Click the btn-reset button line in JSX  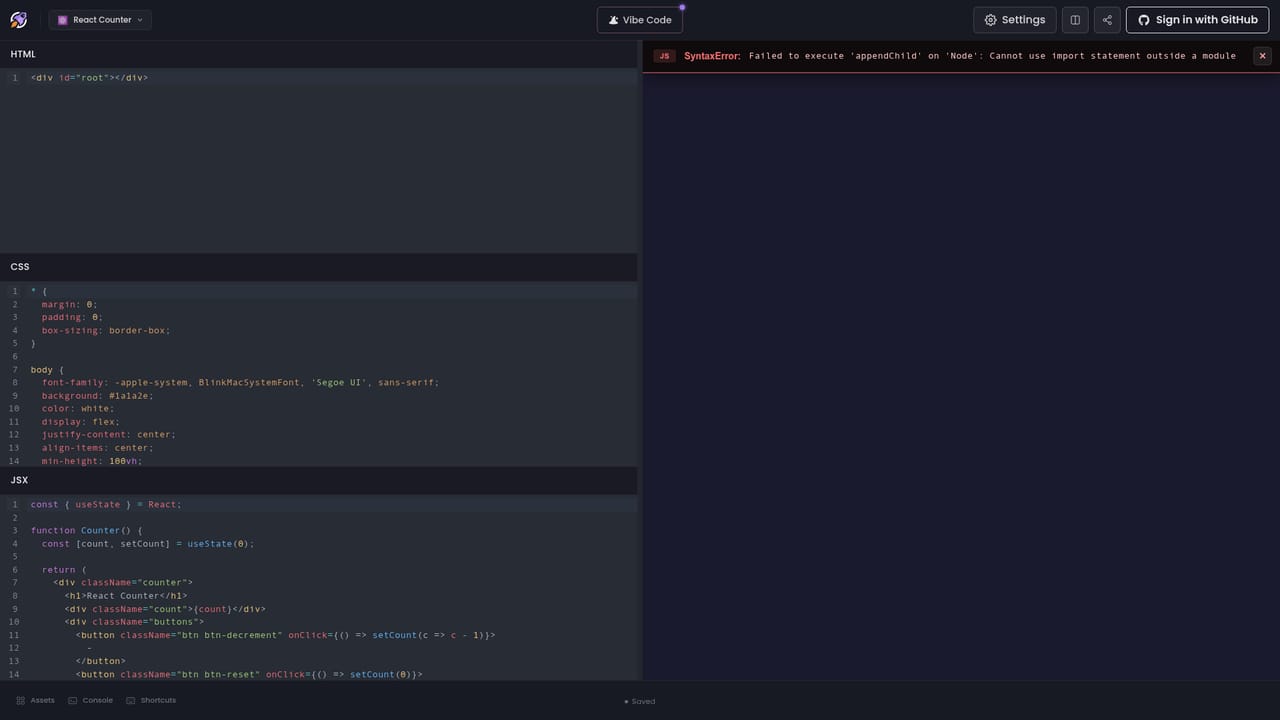point(249,674)
